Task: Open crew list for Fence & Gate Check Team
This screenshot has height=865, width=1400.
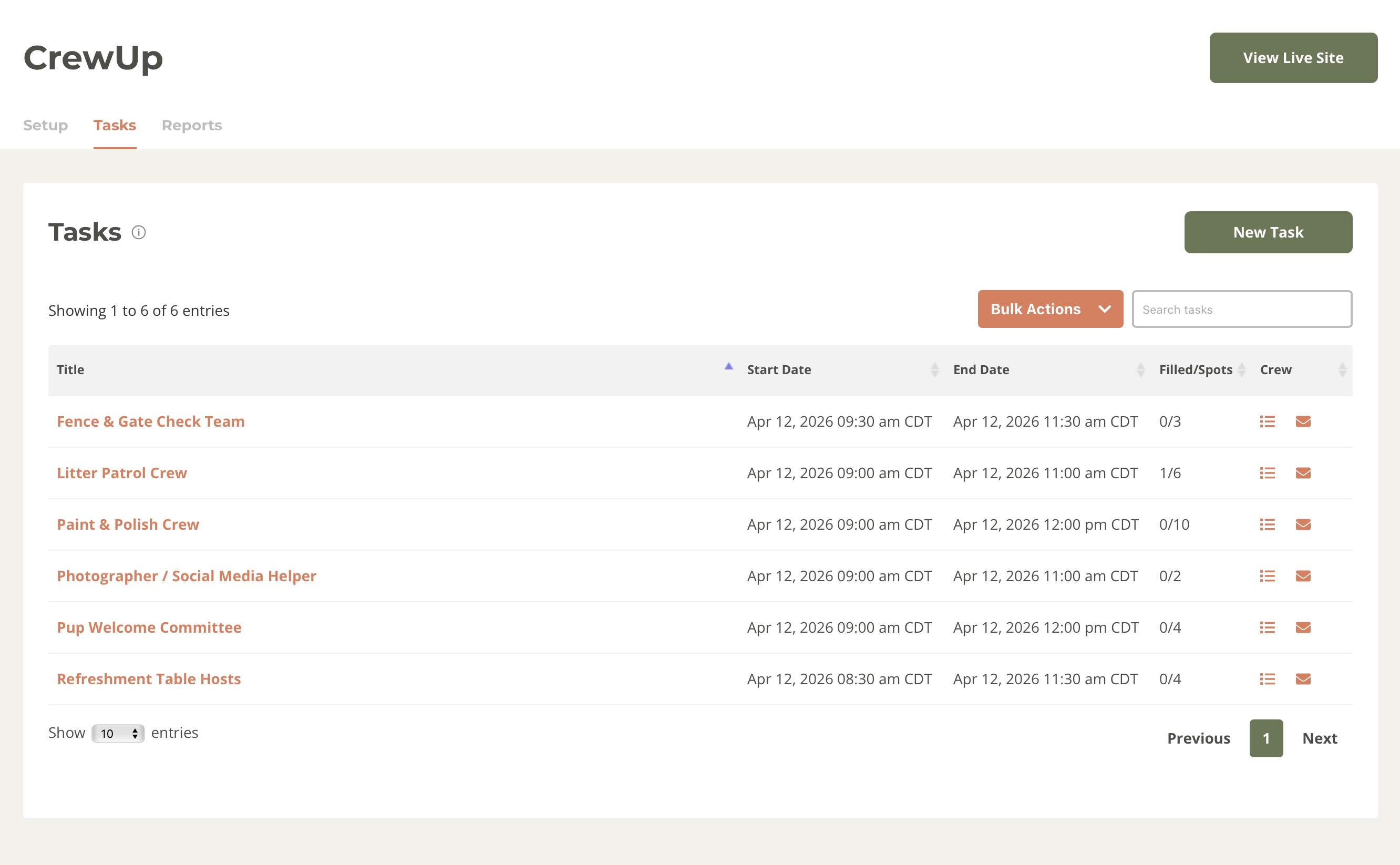Action: 1267,421
